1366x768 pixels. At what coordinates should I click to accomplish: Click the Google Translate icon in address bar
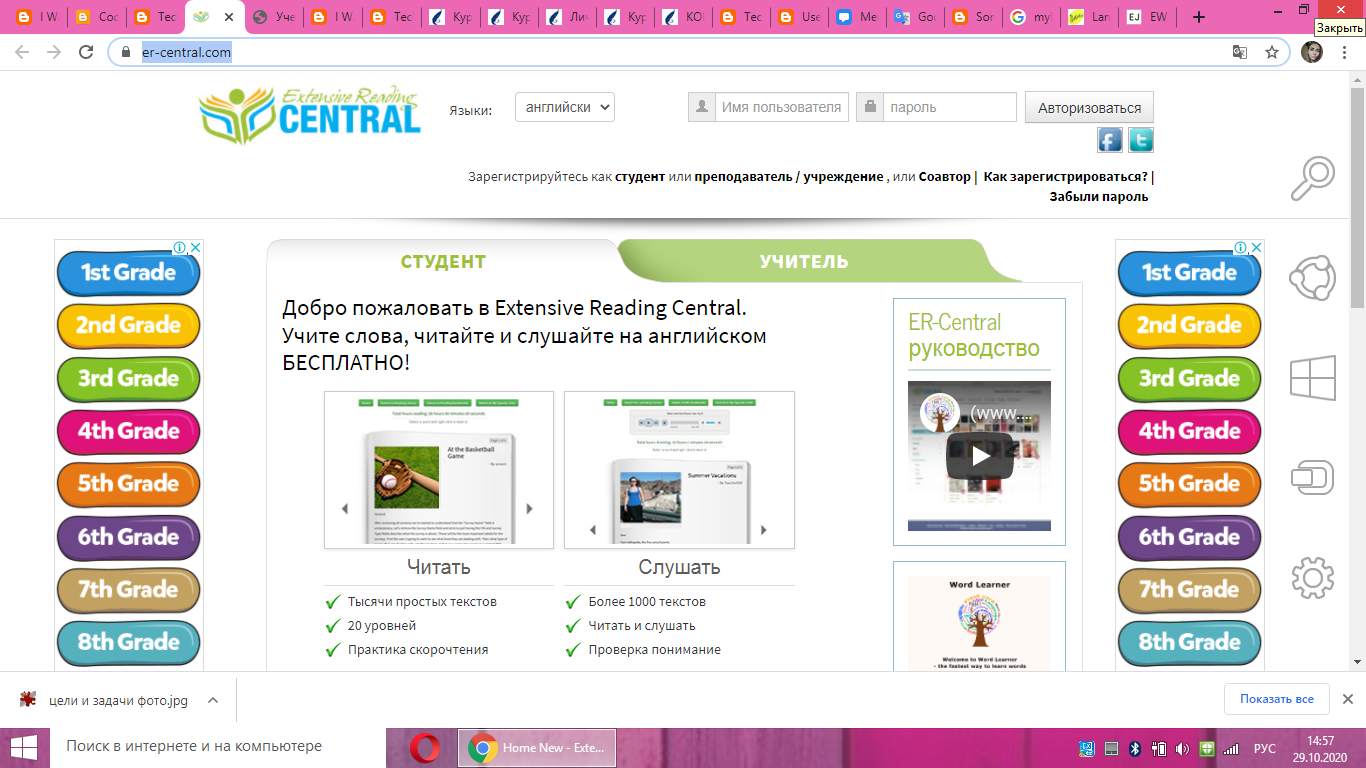pos(1240,52)
